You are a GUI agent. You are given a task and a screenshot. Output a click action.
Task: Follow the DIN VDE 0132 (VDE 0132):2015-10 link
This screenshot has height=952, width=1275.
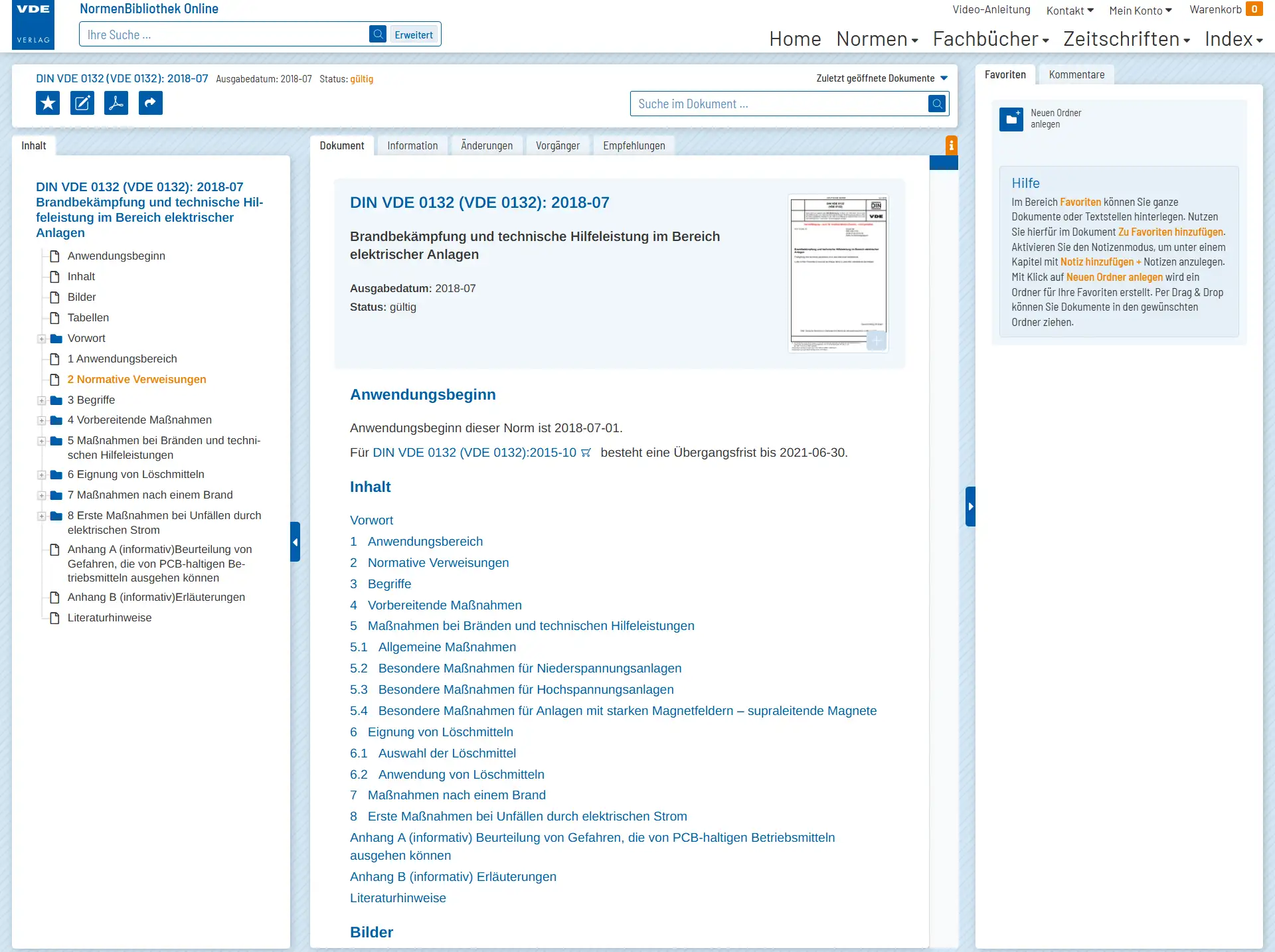(x=474, y=453)
